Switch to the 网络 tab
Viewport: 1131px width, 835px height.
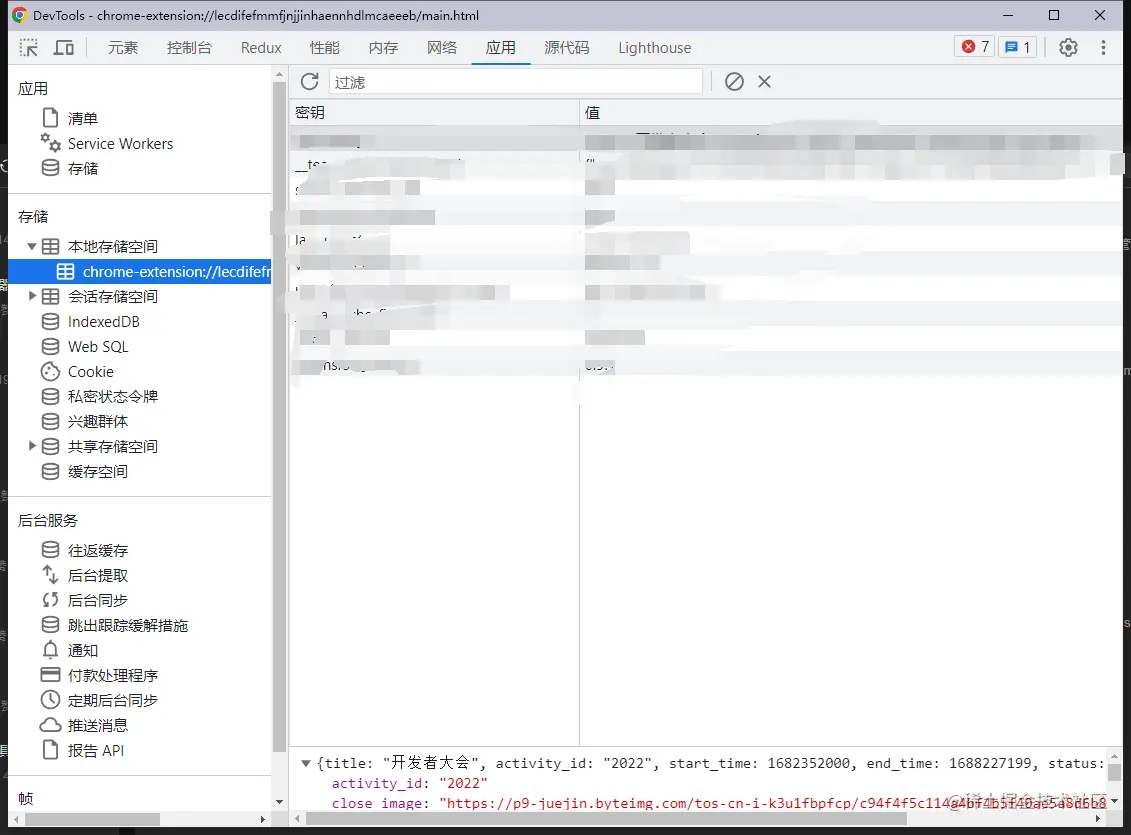coord(442,48)
